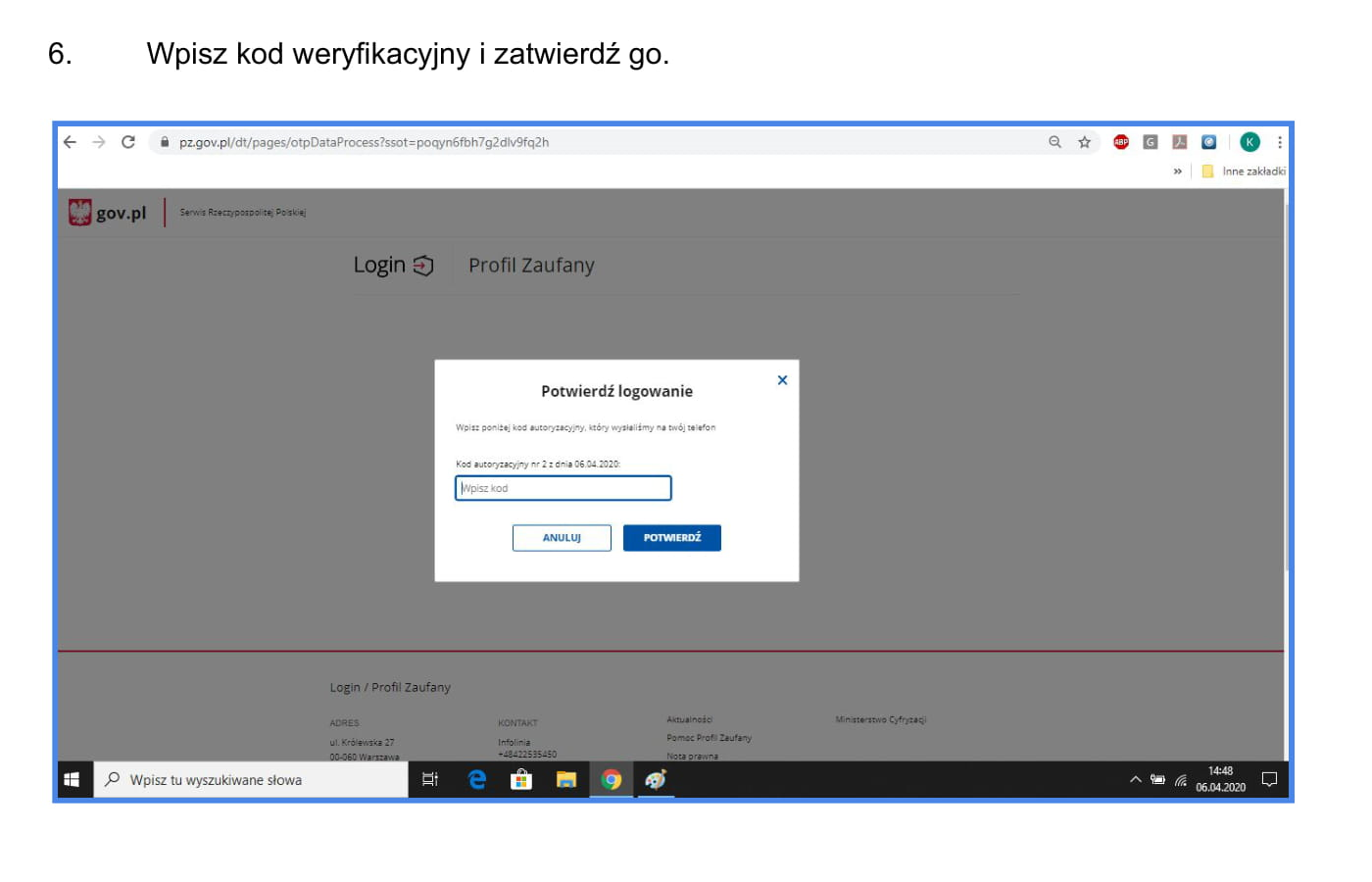Expand hidden bookmarks with the double chevron
This screenshot has width=1372, height=882.
pyautogui.click(x=1177, y=171)
